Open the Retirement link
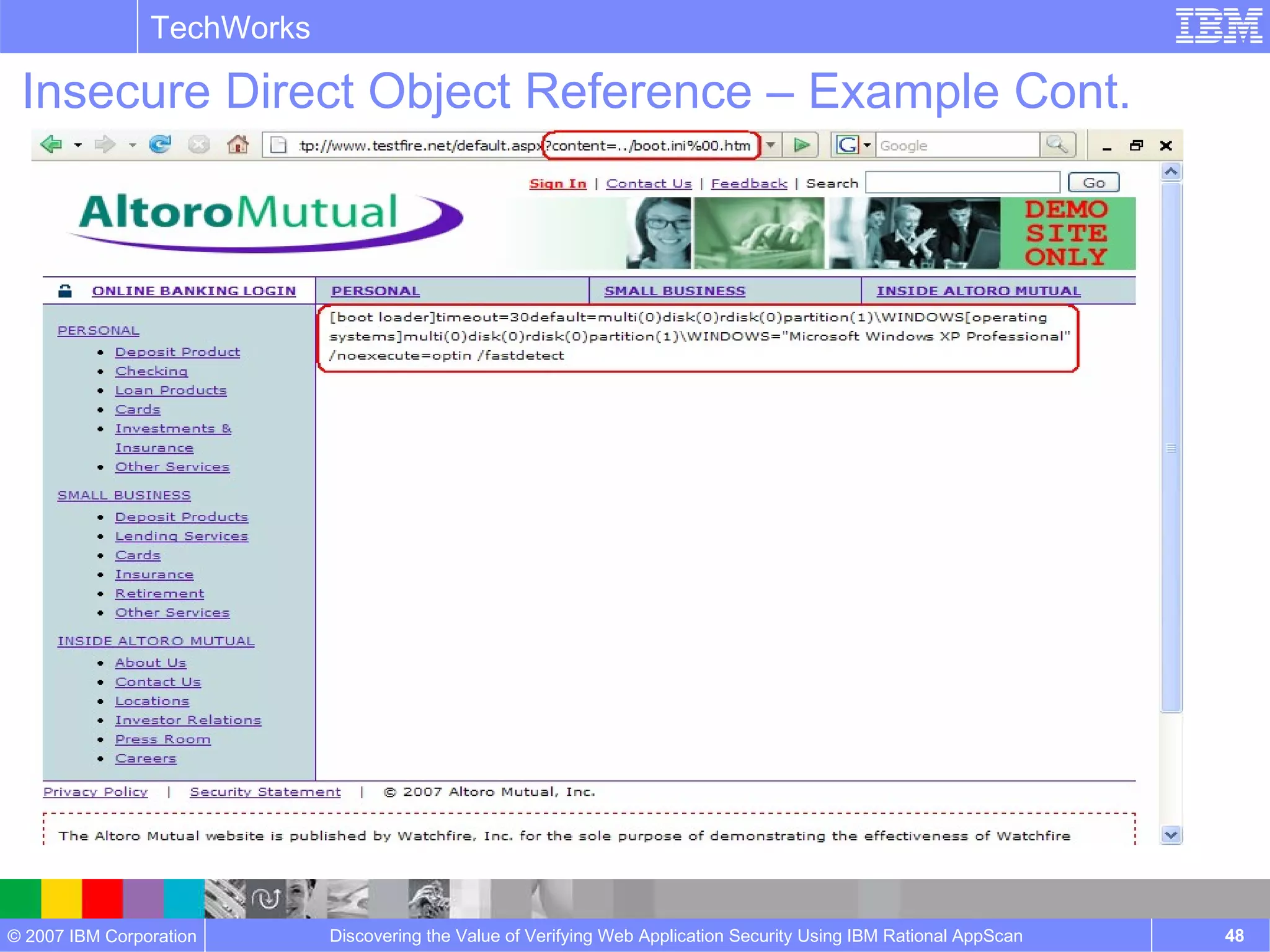 [x=159, y=594]
